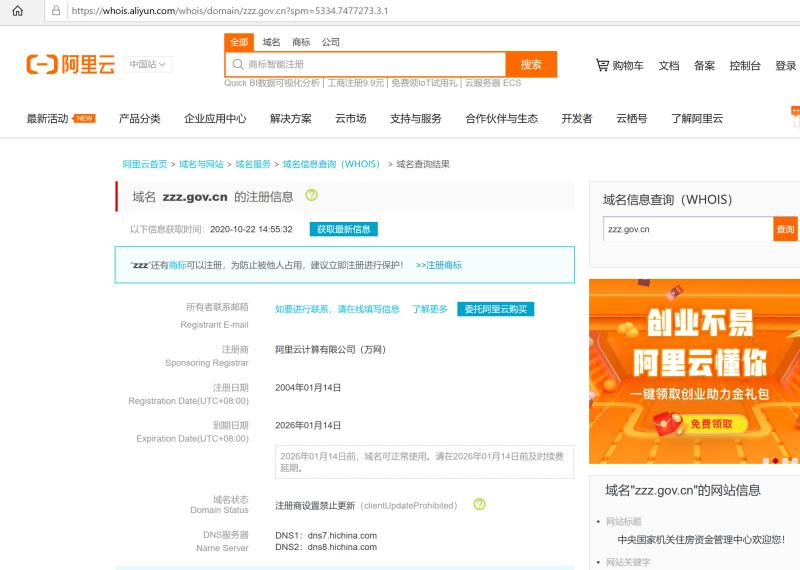Click 免费领取 button on banner
The height and width of the screenshot is (570, 800).
(711, 424)
